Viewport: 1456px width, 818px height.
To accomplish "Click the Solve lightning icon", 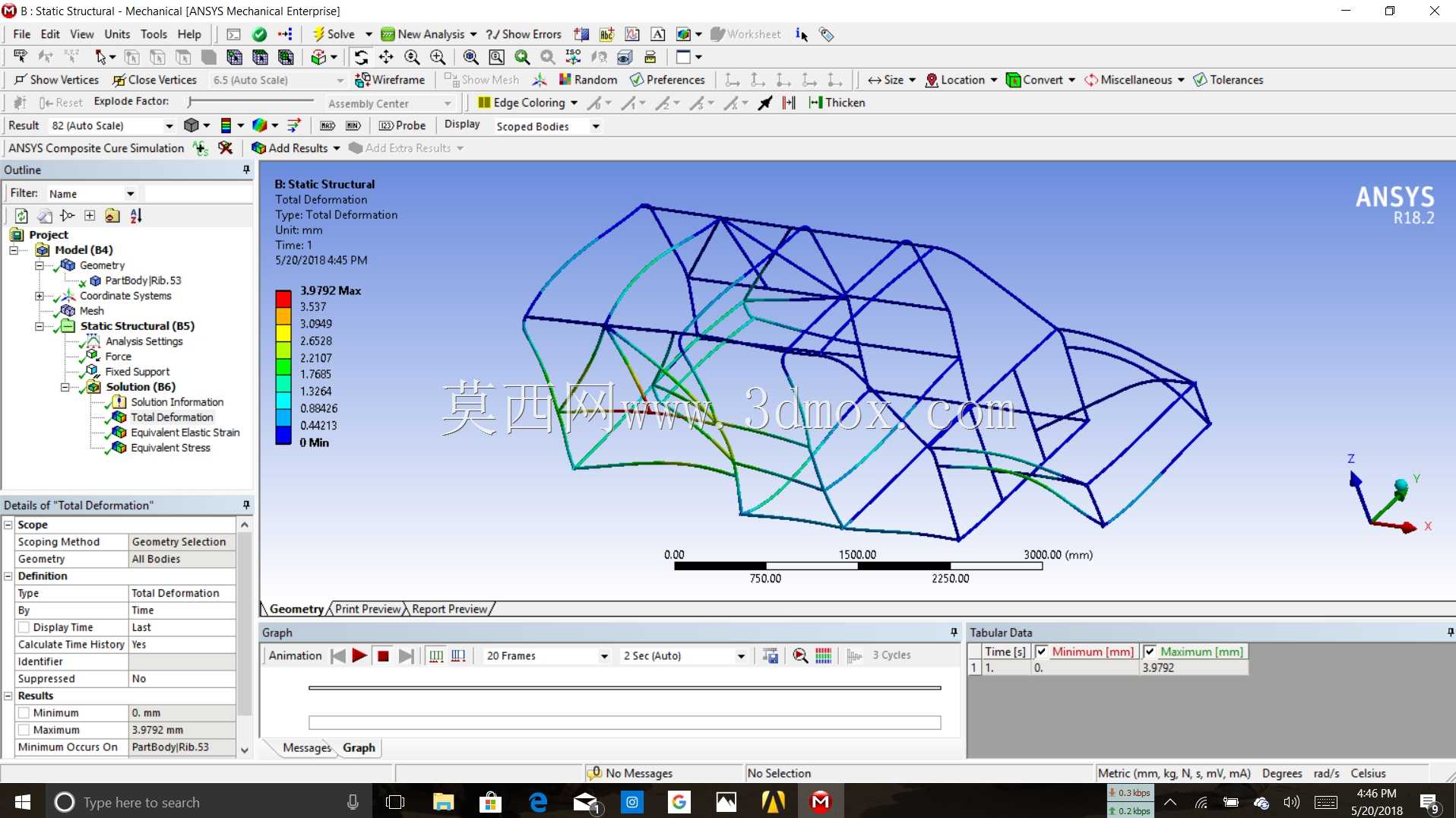I will tap(319, 34).
